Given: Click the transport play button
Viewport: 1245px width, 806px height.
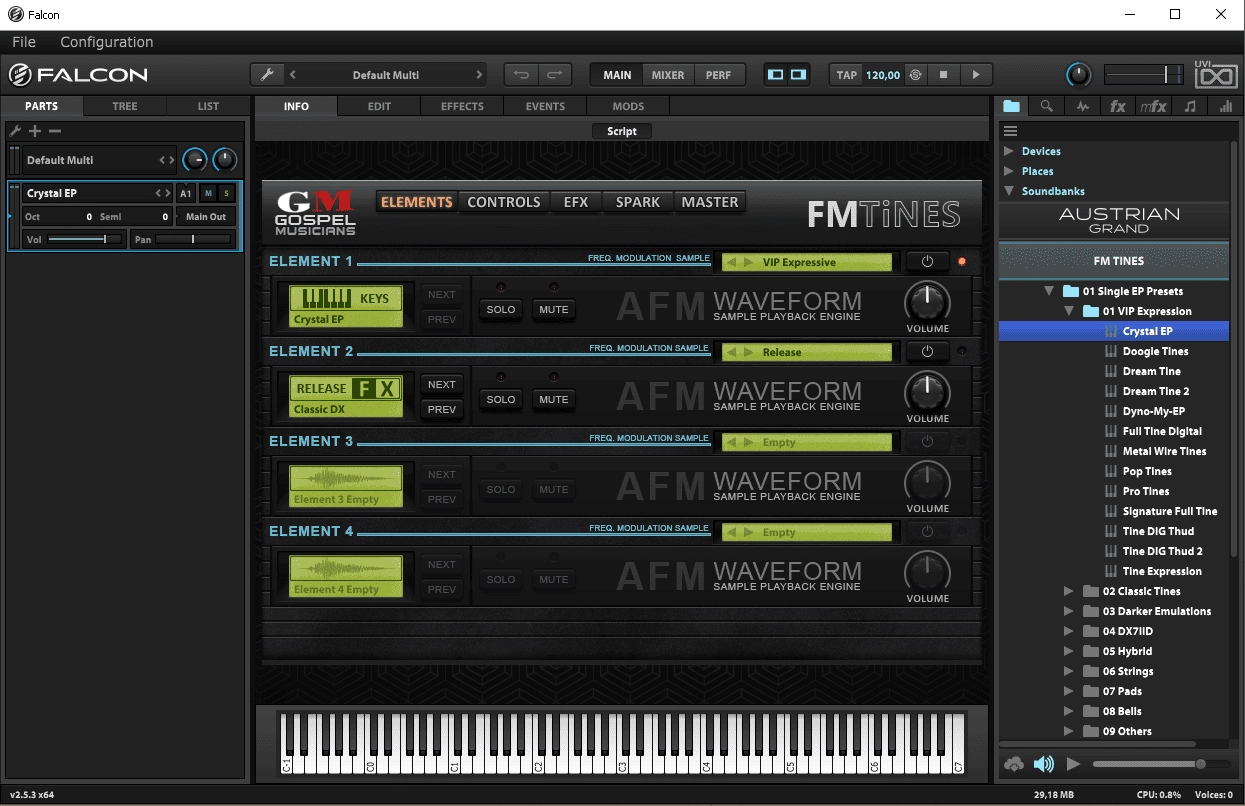Looking at the screenshot, I should point(976,75).
